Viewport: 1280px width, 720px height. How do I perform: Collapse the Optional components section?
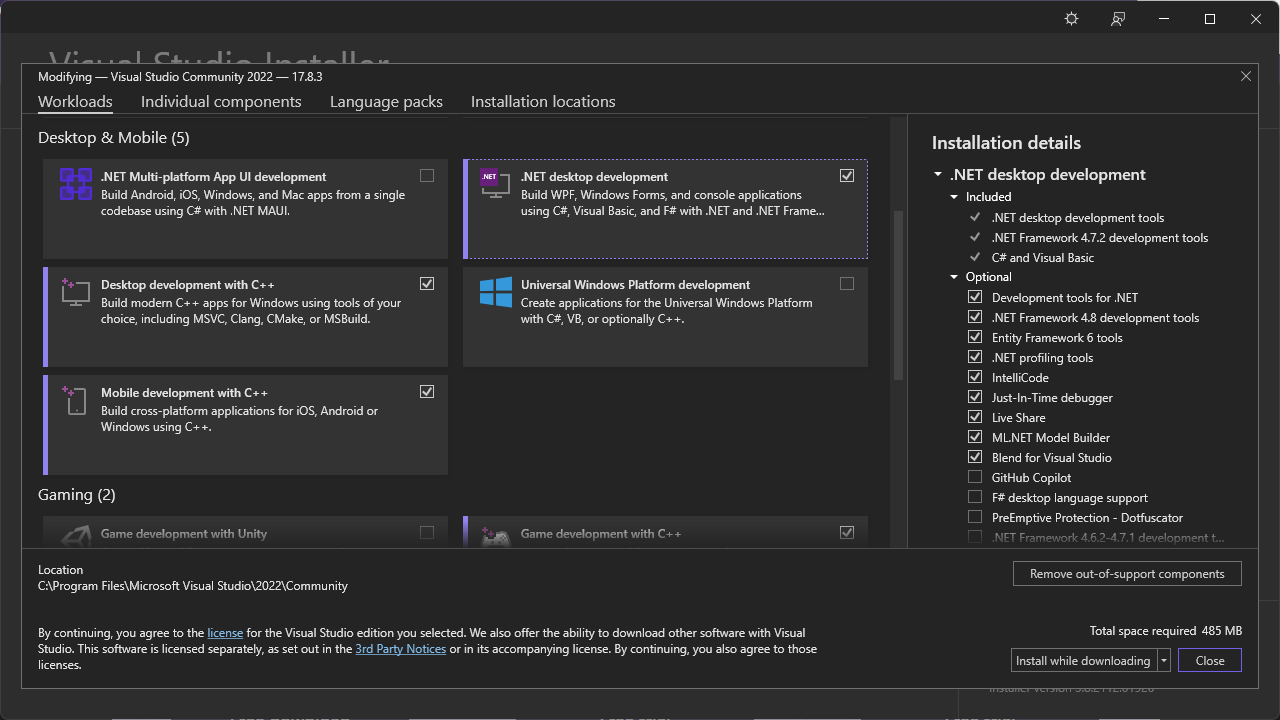(x=953, y=277)
